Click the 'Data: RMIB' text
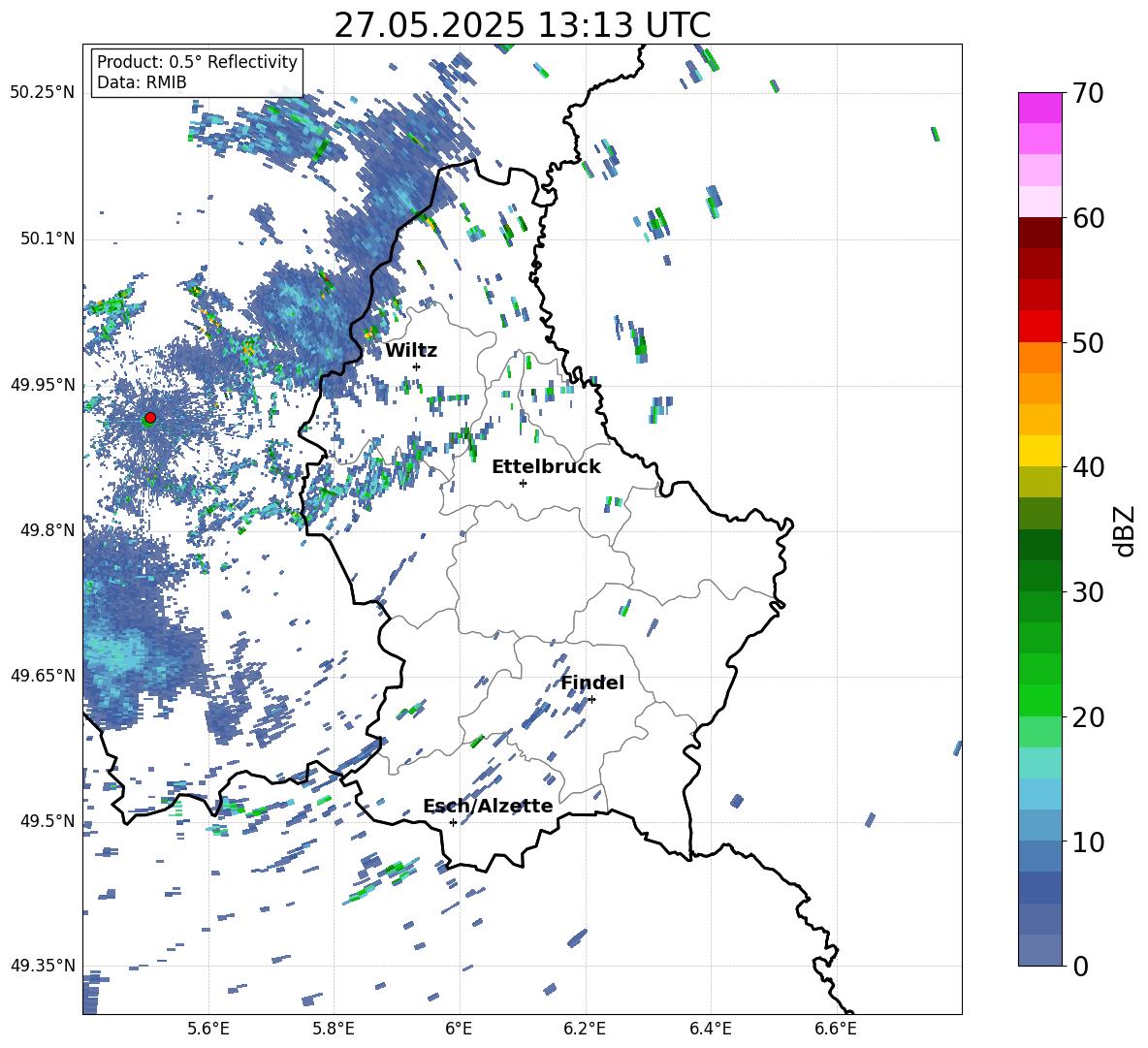This screenshot has width=1148, height=1048. [142, 82]
